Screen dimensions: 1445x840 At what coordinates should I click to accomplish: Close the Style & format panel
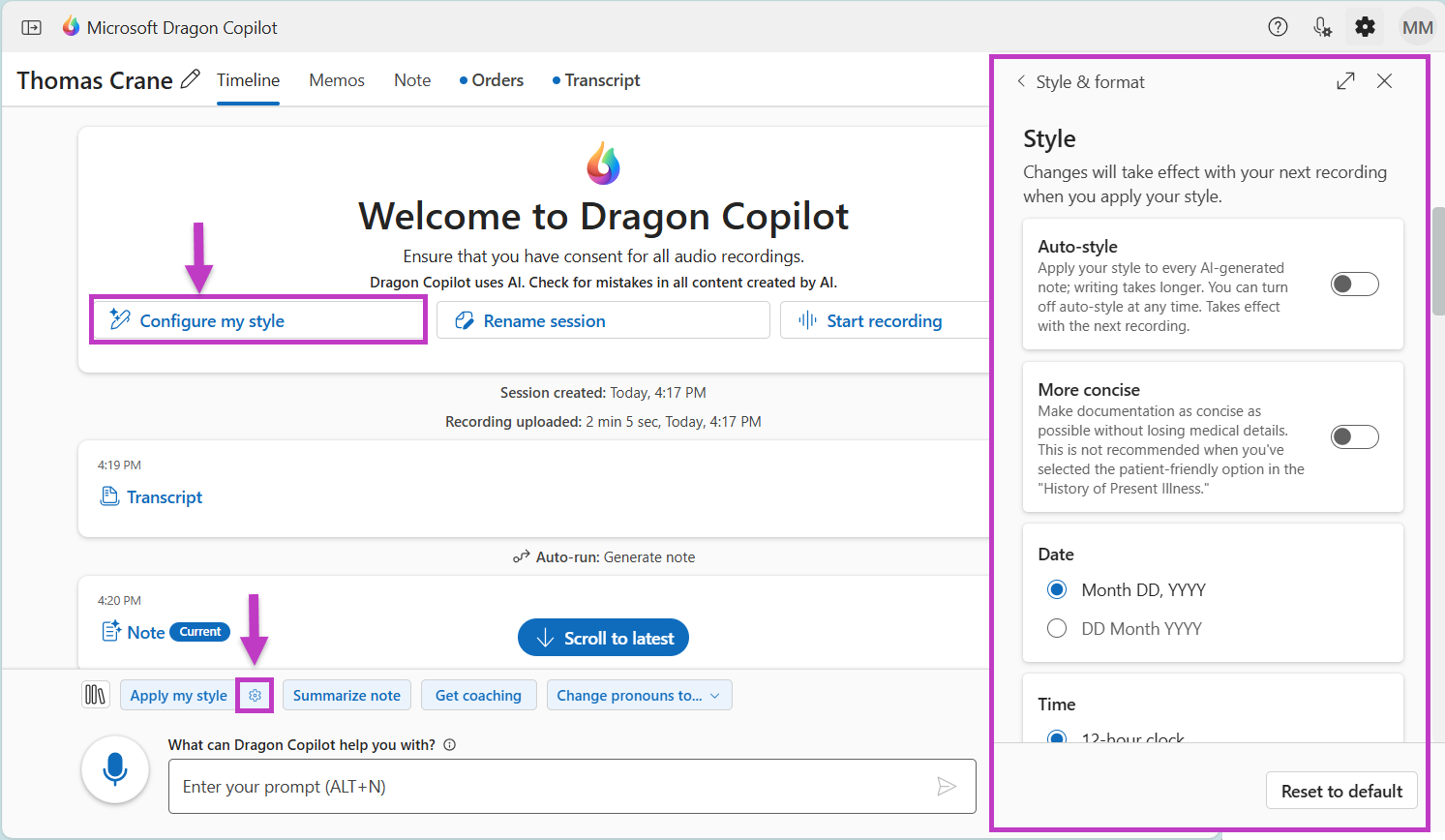1385,81
